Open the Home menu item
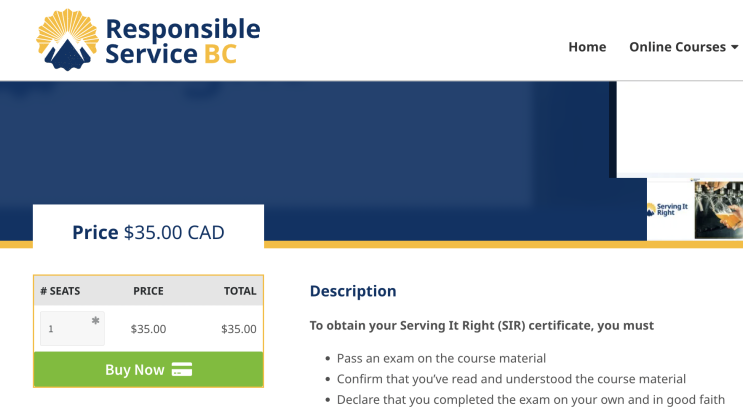743x414 pixels. 587,47
